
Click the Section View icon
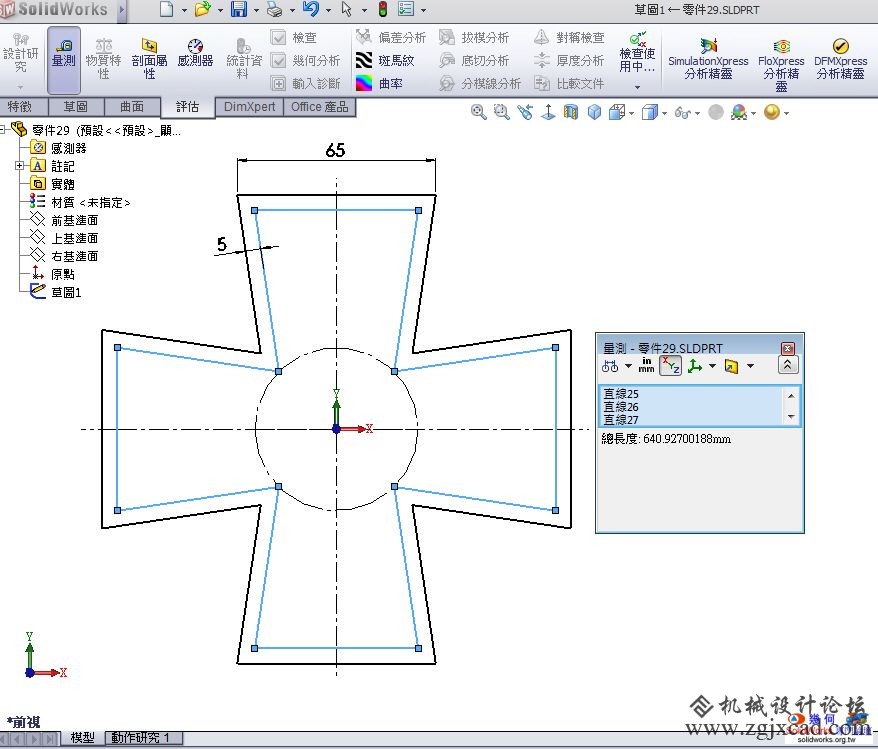(571, 113)
